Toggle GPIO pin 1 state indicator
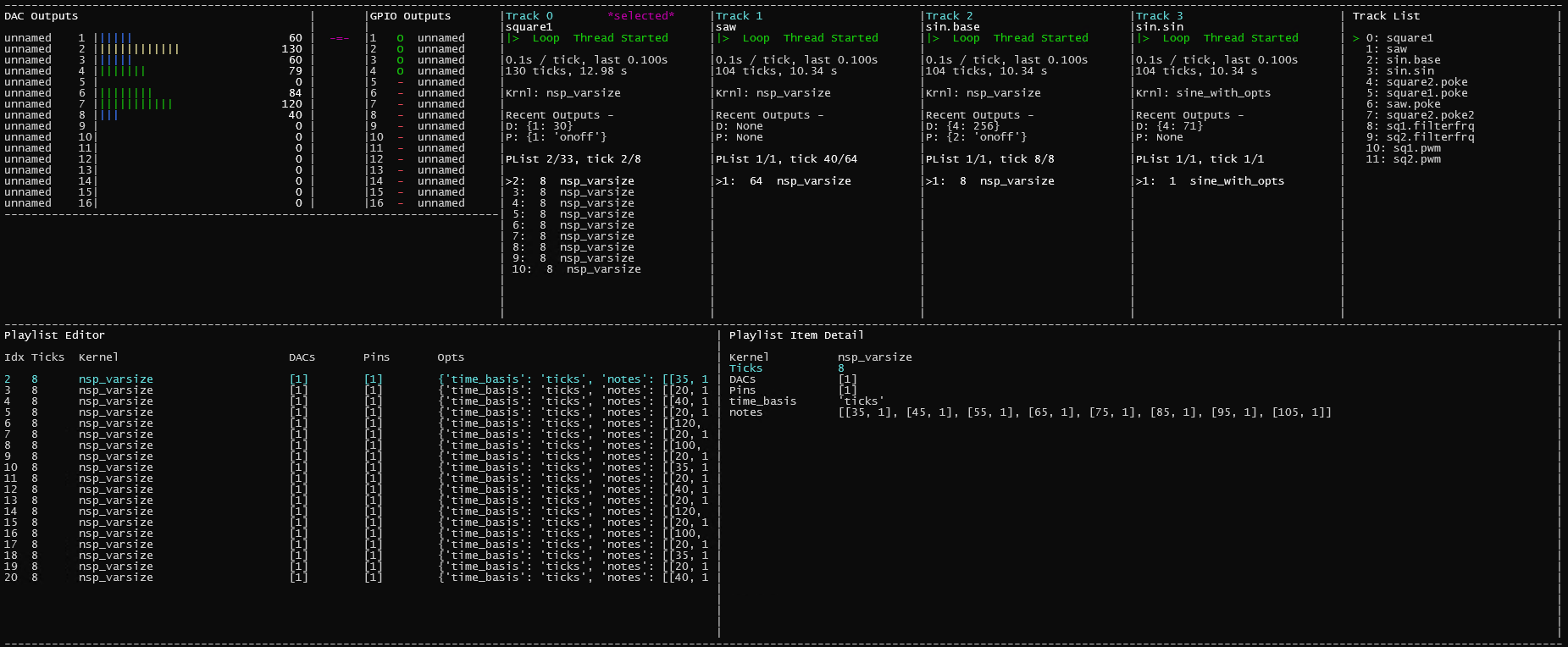The height and width of the screenshot is (647, 1568). click(400, 38)
